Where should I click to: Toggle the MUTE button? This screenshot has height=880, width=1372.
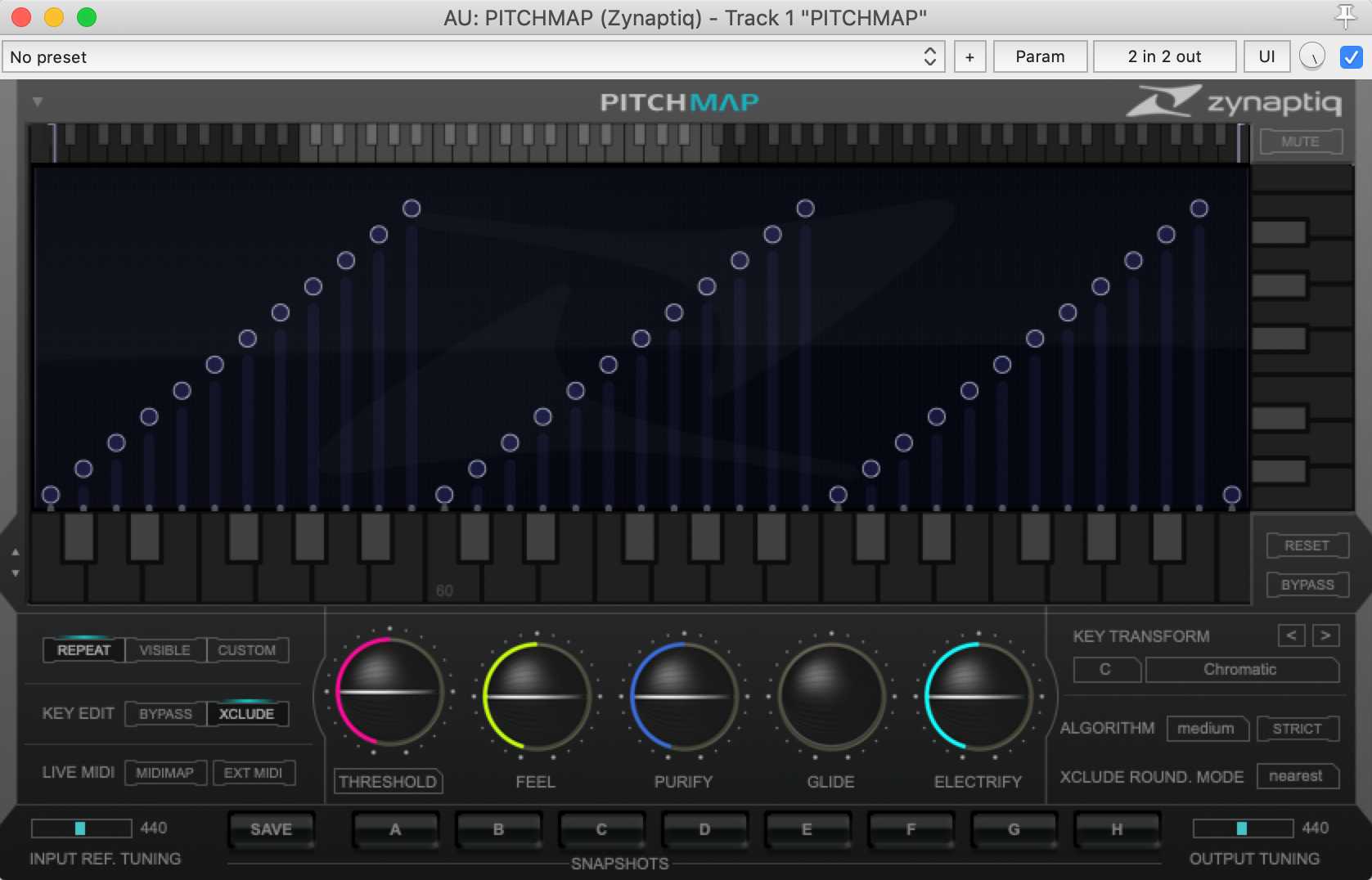click(x=1300, y=141)
